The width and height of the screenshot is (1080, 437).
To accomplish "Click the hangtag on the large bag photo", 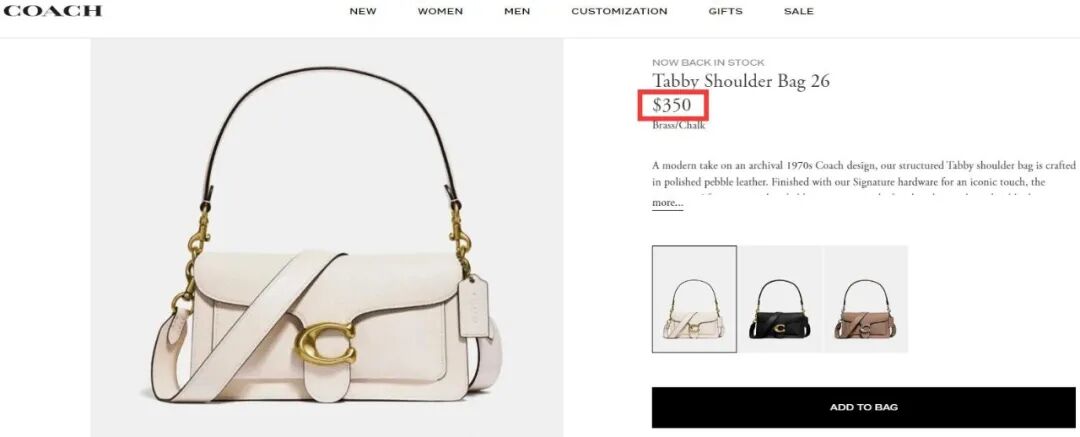I will coord(475,307).
